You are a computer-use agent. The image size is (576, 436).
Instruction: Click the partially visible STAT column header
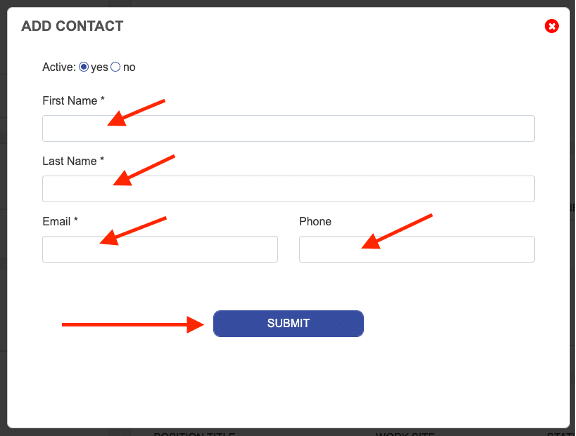pos(561,433)
